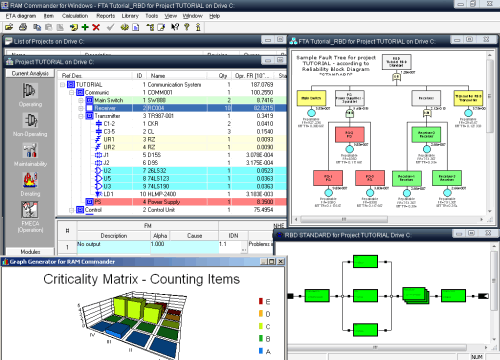The width and height of the screenshot is (500, 360).
Task: Collapse the TUTORIAL root tree node
Action: (x=62, y=85)
